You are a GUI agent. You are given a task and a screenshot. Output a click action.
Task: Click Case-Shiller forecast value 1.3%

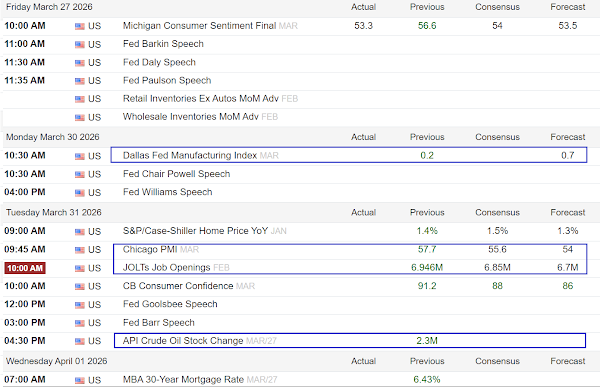click(x=567, y=231)
